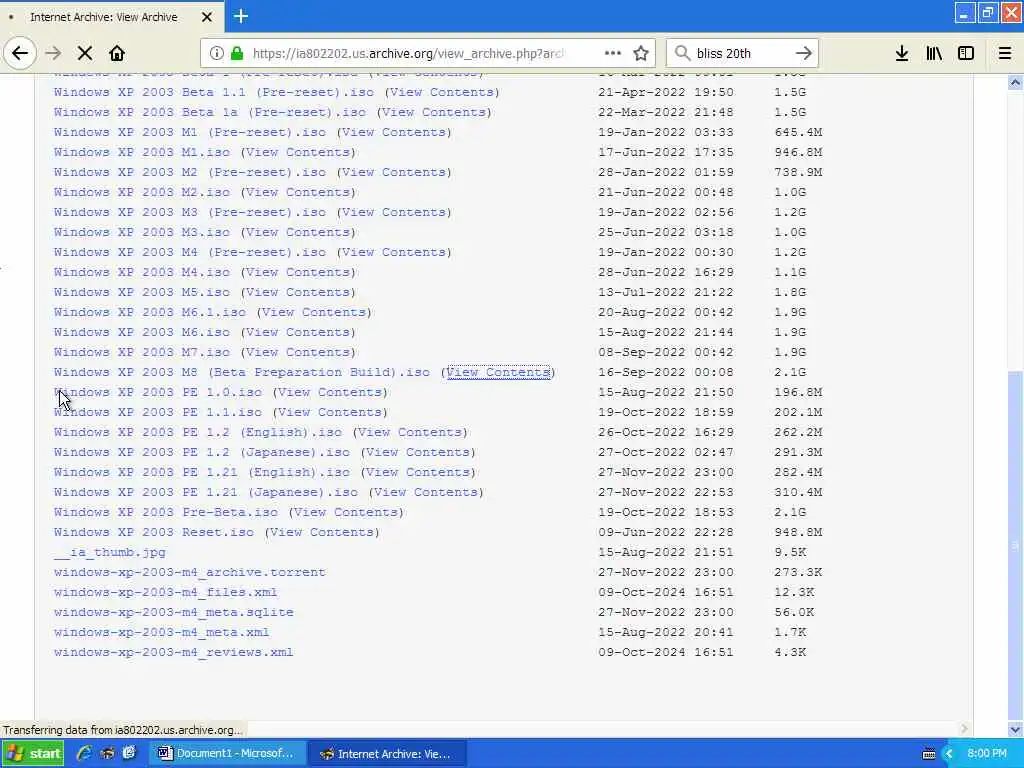The height and width of the screenshot is (768, 1024).
Task: View Contents of Windows XP 2003 M4.iso
Action: pos(298,272)
